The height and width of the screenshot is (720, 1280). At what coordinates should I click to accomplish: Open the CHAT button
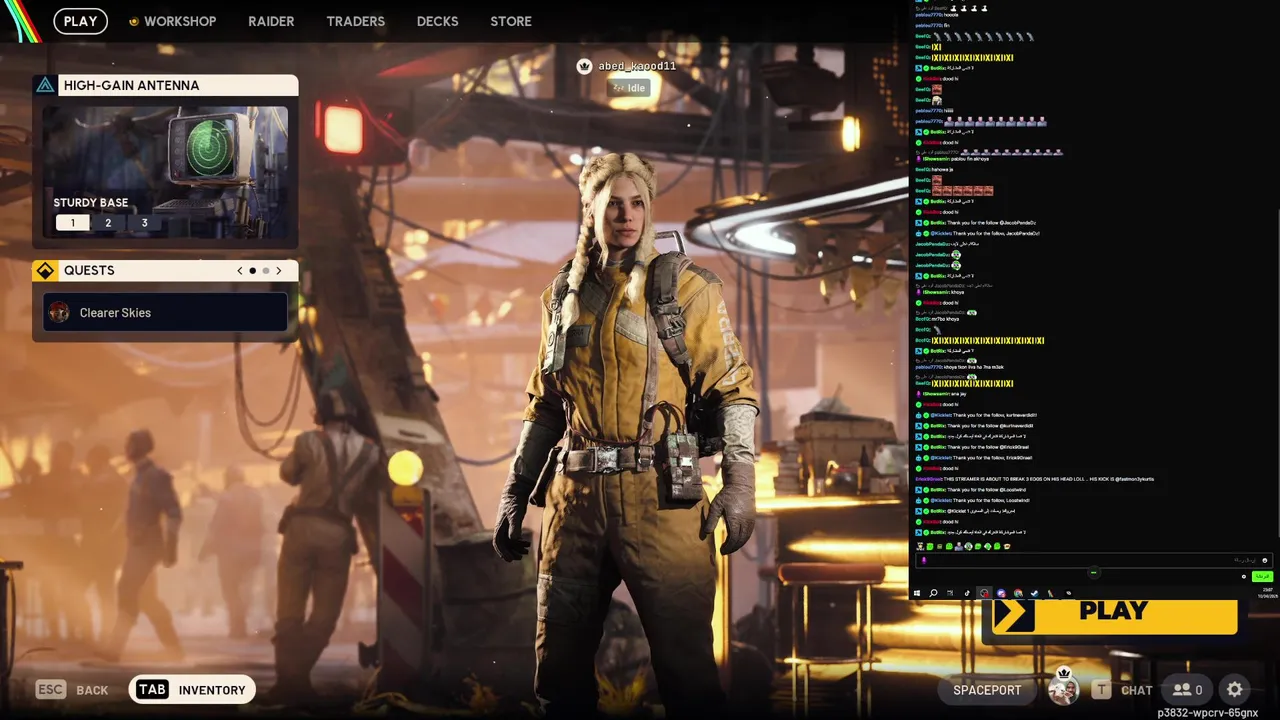point(1137,690)
